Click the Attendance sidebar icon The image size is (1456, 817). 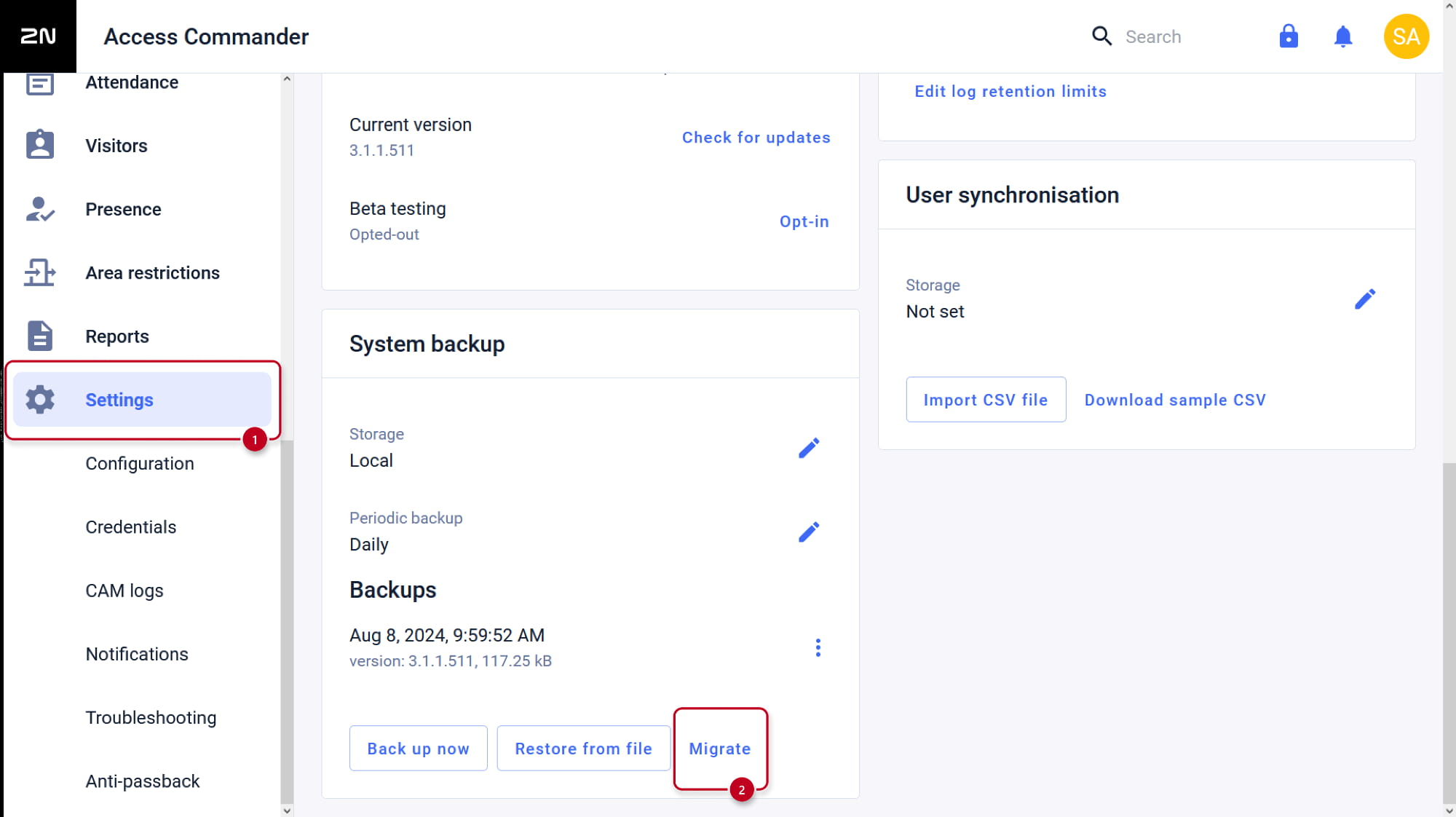pyautogui.click(x=40, y=83)
